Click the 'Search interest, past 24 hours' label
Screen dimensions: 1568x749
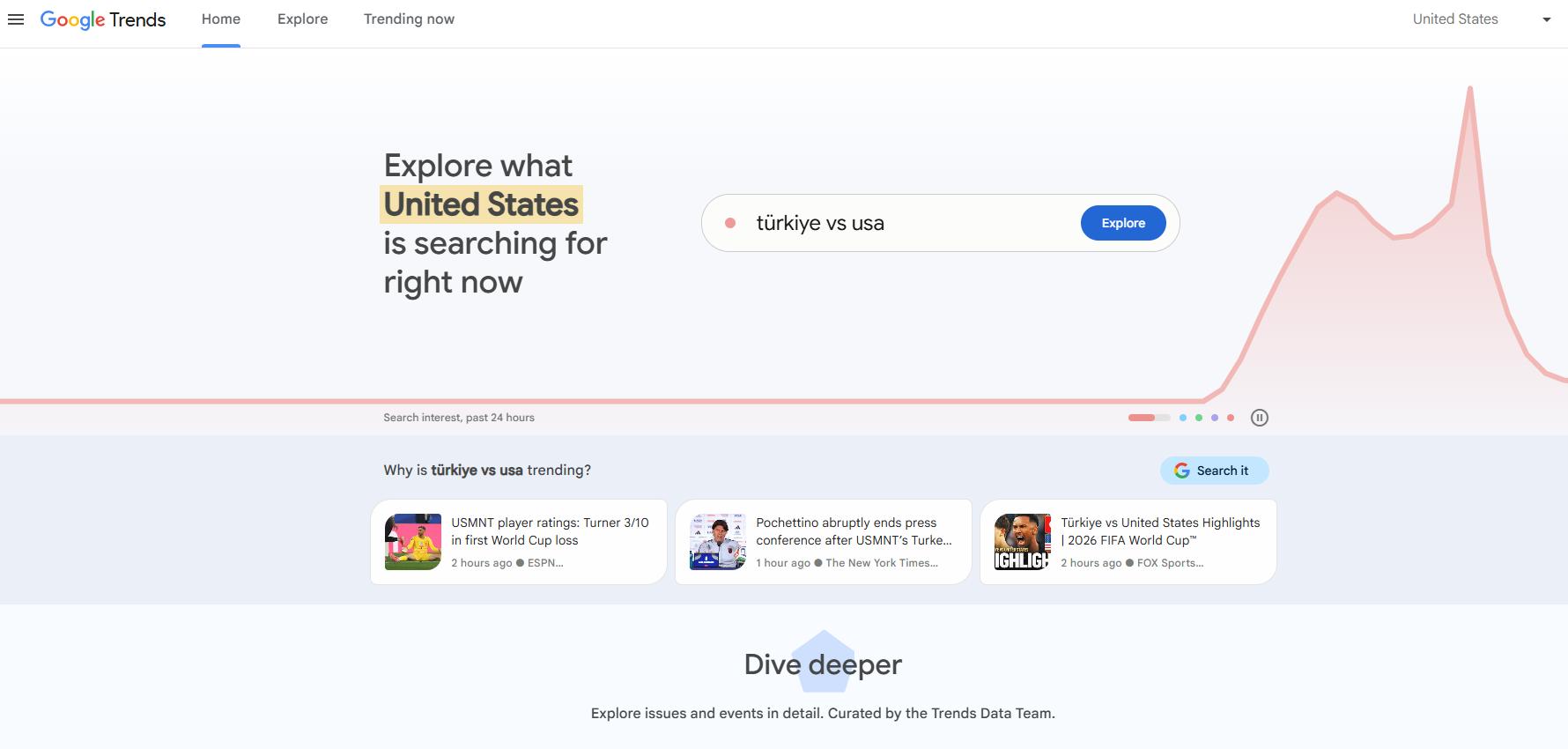tap(459, 418)
